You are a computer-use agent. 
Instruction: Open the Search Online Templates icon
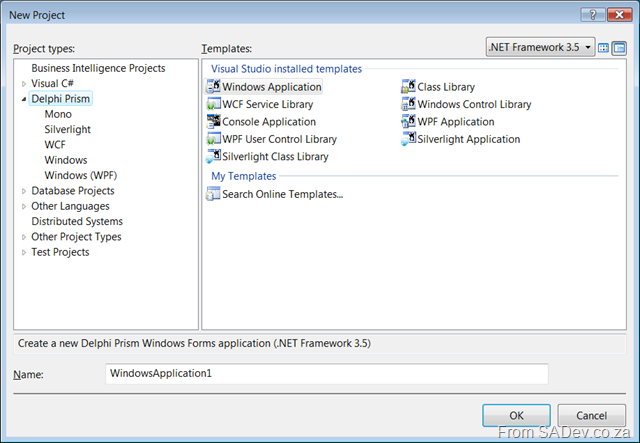tap(213, 194)
